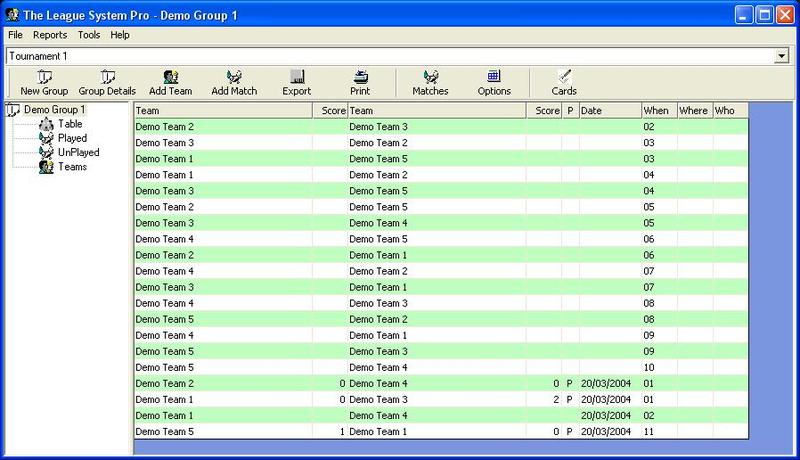Image resolution: width=800 pixels, height=460 pixels.
Task: Click the P column header
Action: tap(570, 111)
